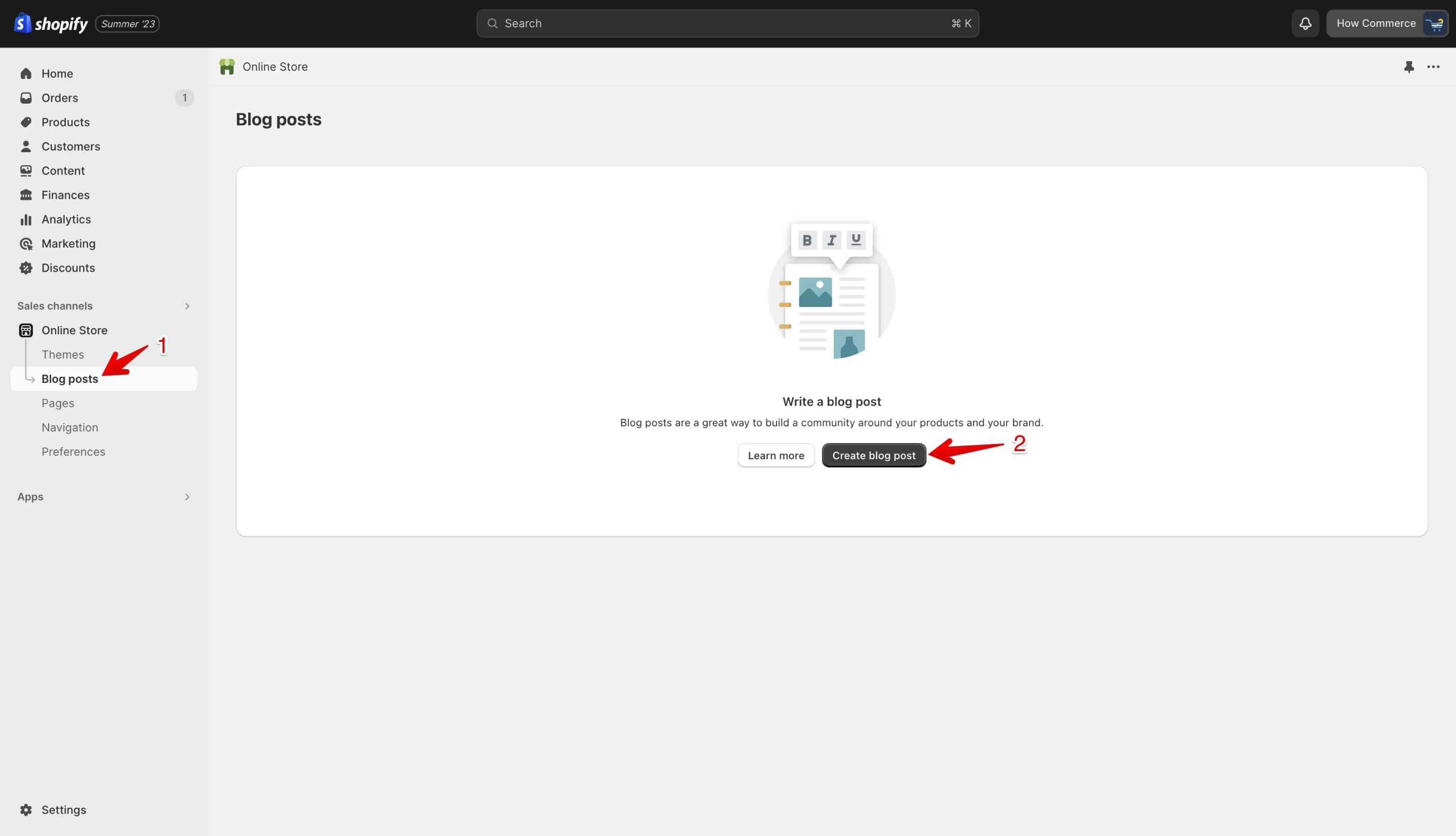The width and height of the screenshot is (1456, 836).
Task: Click the Blog posts page heading
Action: (x=279, y=119)
